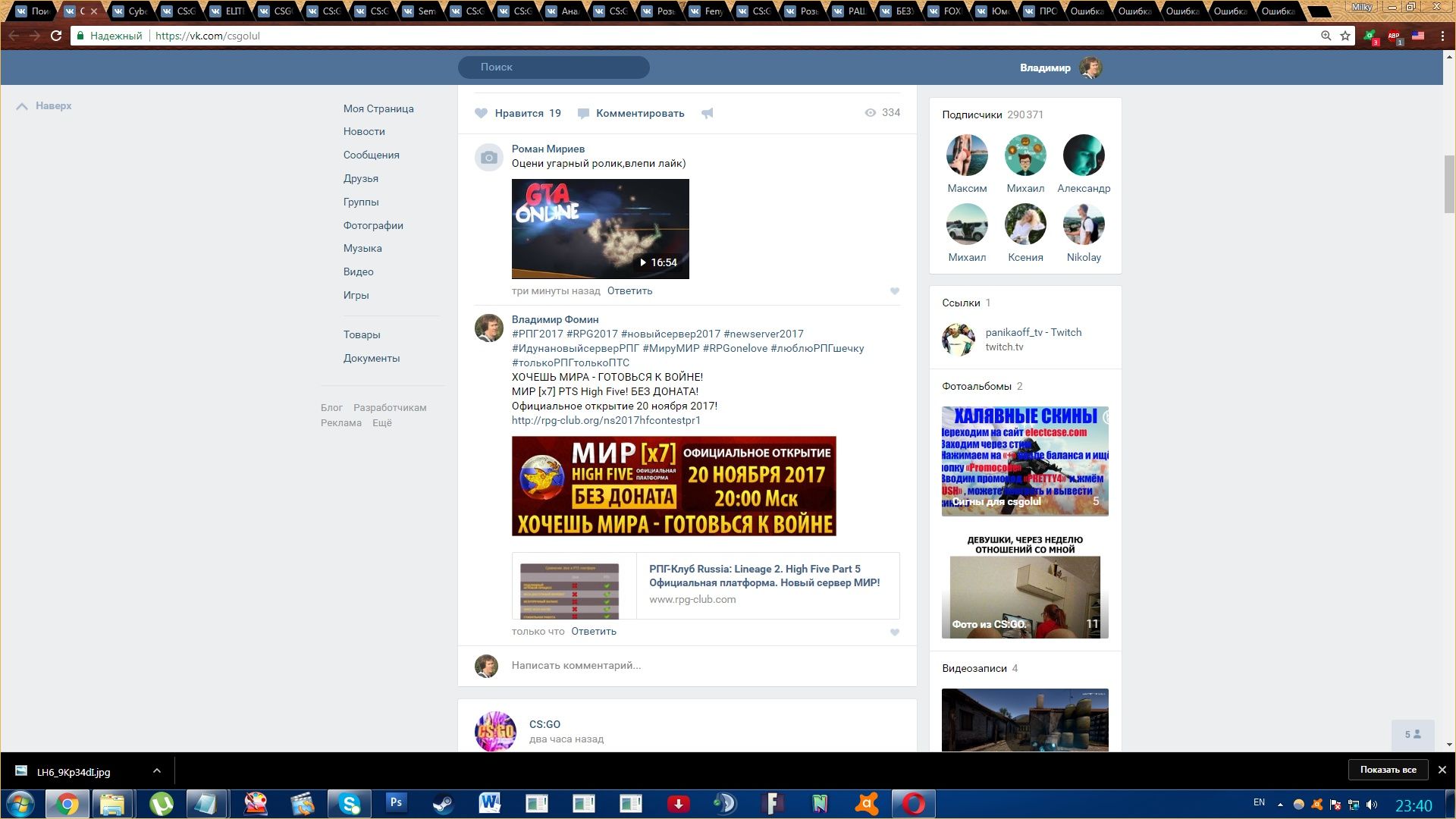The width and height of the screenshot is (1456, 819).
Task: Open the LH6_9Kp34dI.jpg downloaded file
Action: pyautogui.click(x=74, y=772)
